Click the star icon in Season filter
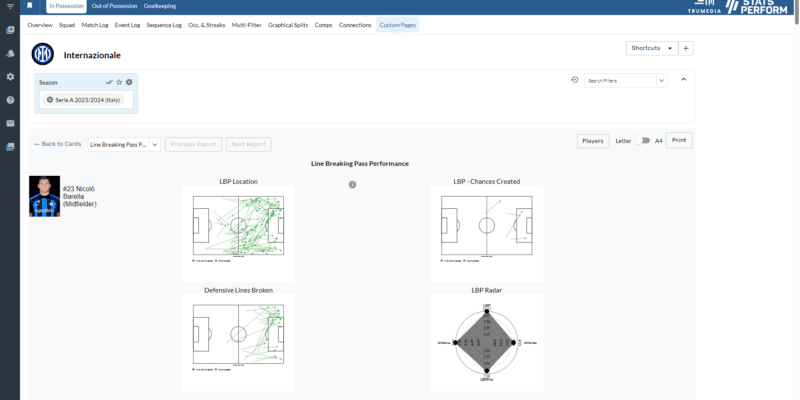800x400 pixels. [119, 82]
